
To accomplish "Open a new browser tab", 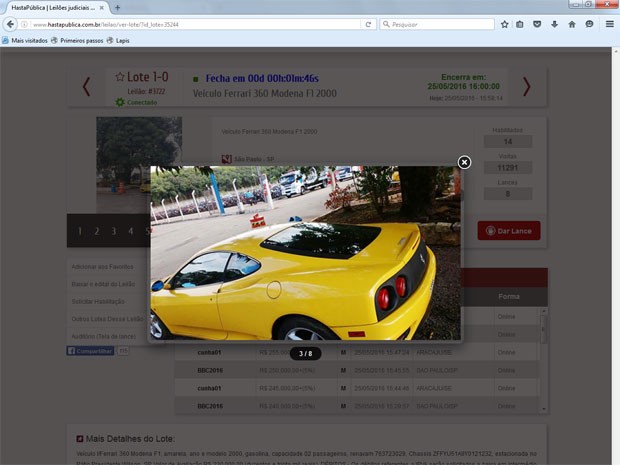I will click(x=117, y=7).
